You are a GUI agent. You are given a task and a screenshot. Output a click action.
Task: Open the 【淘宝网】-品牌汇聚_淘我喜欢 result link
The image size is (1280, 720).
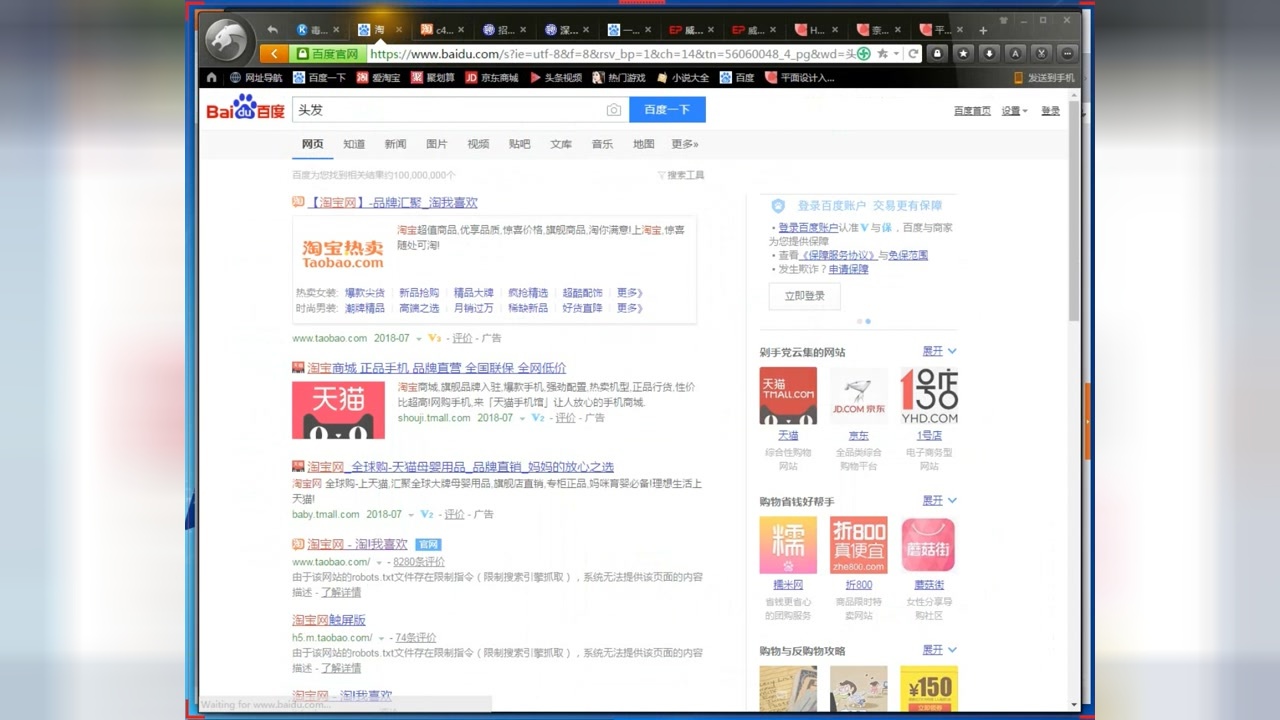tap(393, 202)
